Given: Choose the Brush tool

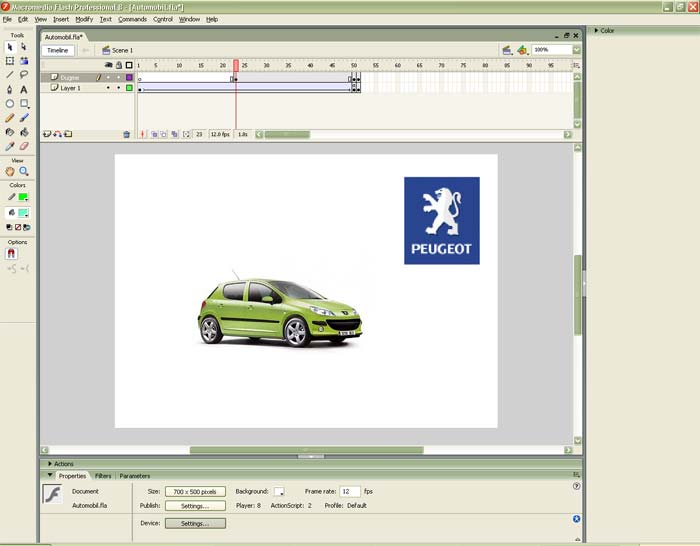Looking at the screenshot, I should (24, 118).
